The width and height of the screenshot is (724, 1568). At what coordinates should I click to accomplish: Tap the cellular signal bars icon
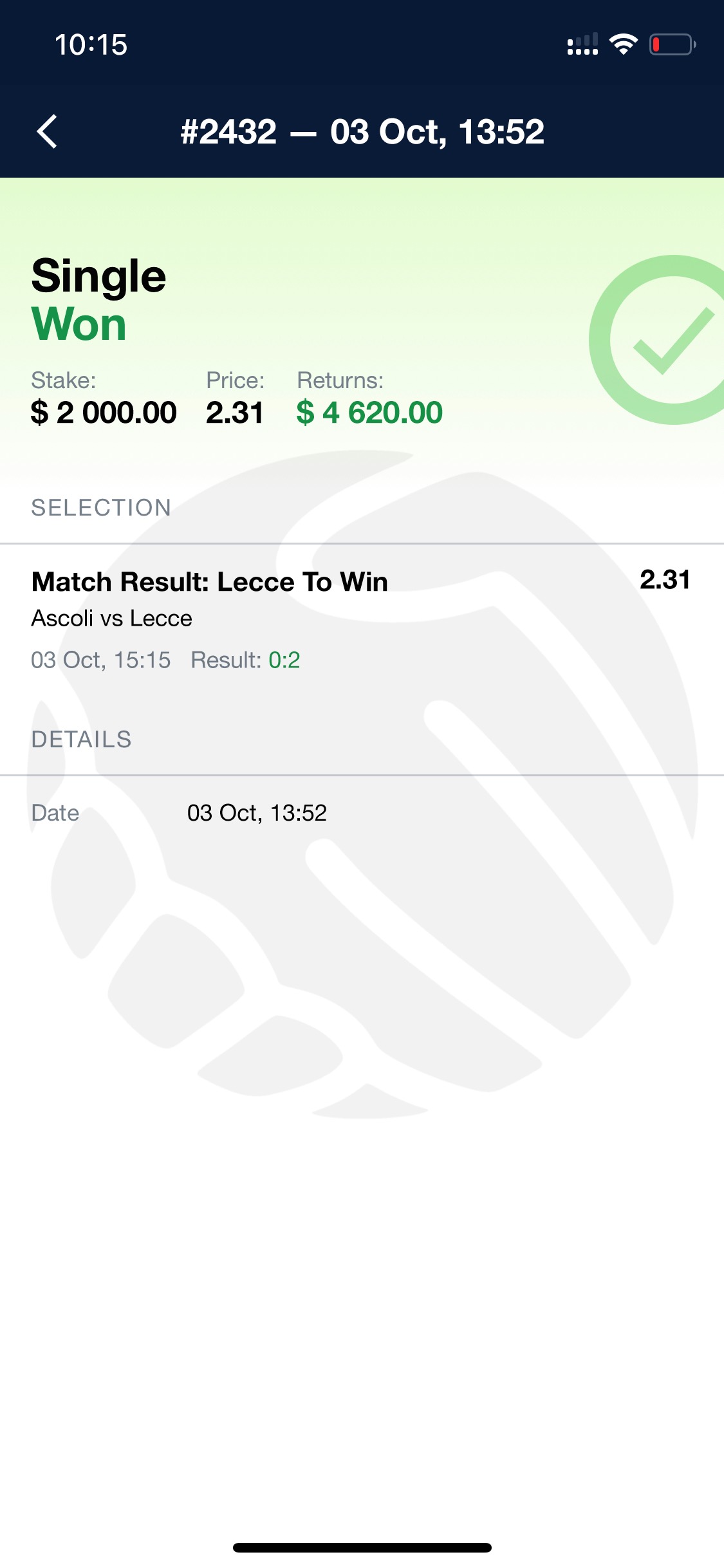582,44
